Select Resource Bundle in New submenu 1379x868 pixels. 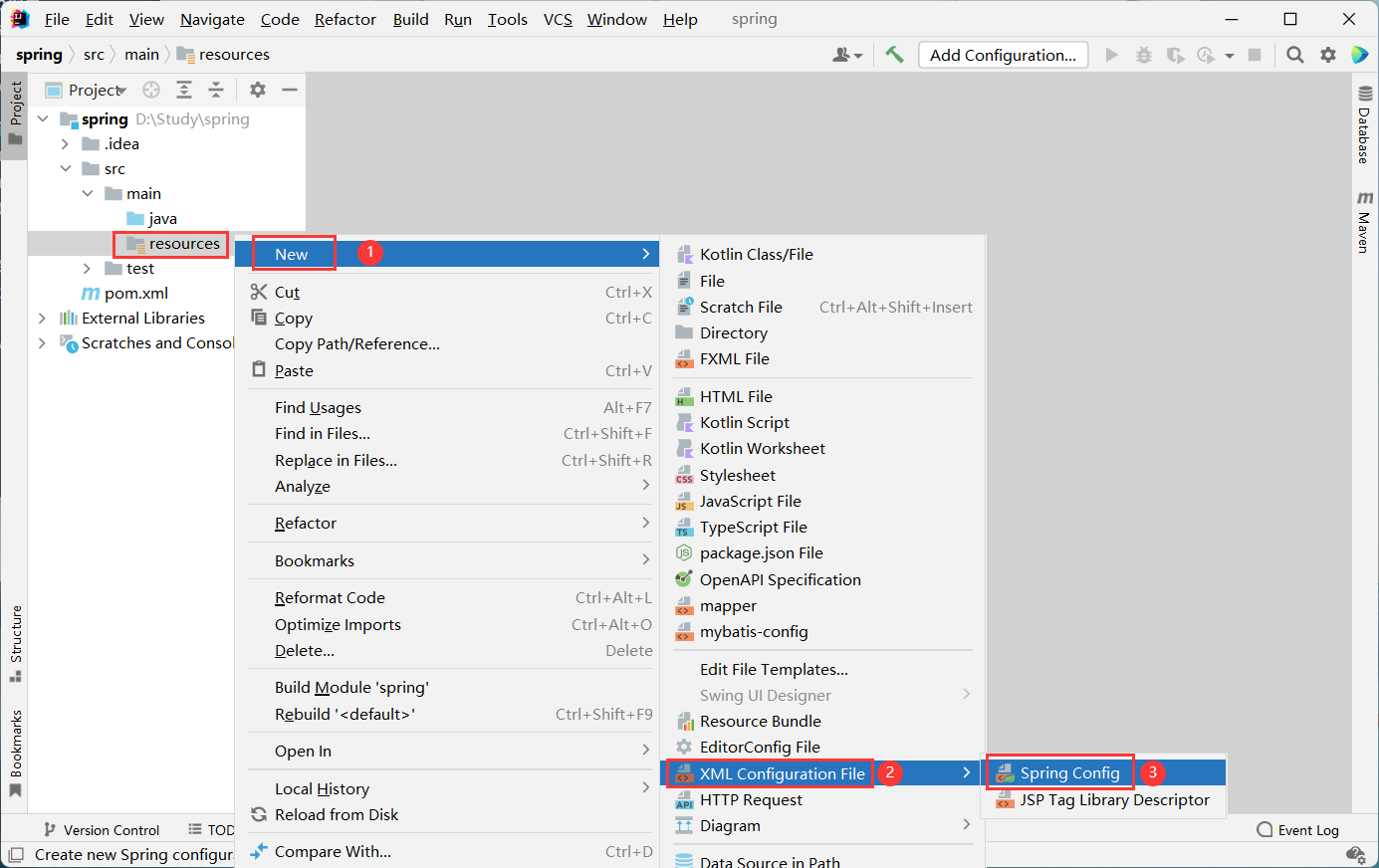[822, 721]
